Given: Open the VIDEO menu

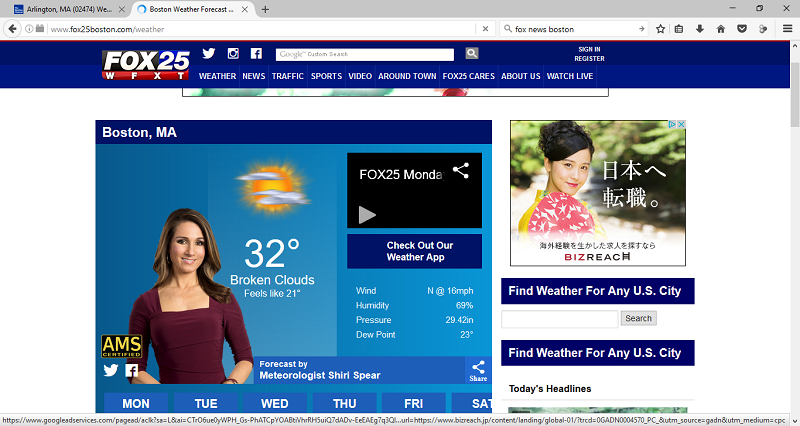Looking at the screenshot, I should click(360, 76).
